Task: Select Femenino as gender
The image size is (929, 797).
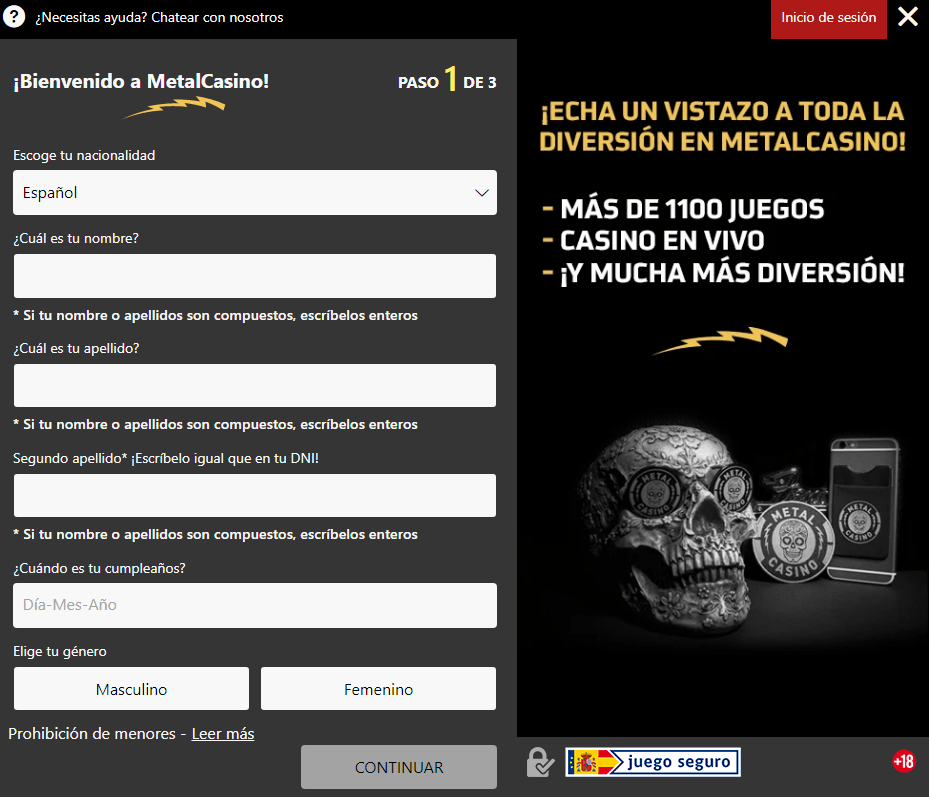Action: point(378,689)
